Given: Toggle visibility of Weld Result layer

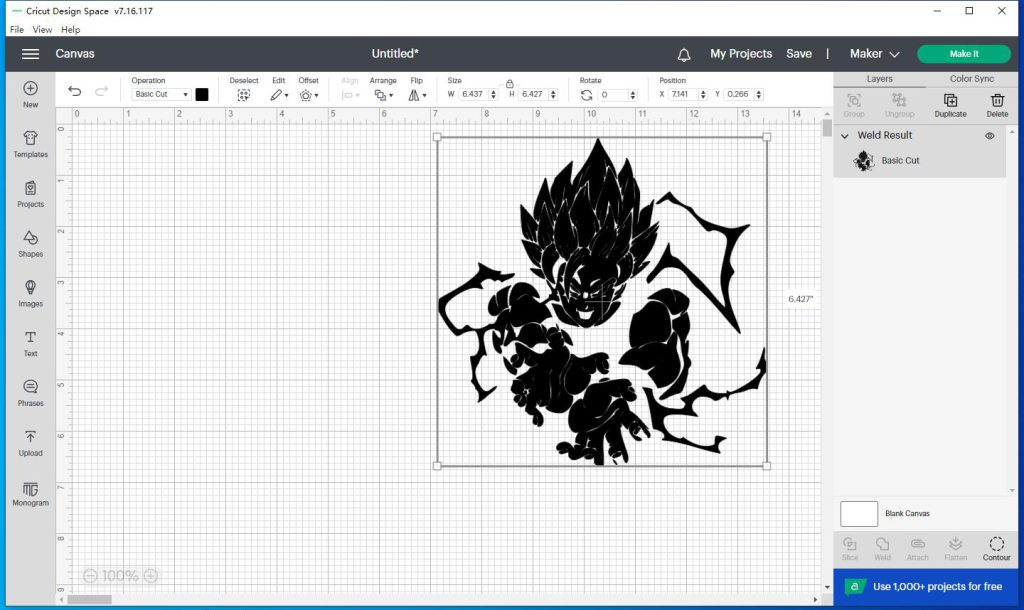Looking at the screenshot, I should (989, 135).
